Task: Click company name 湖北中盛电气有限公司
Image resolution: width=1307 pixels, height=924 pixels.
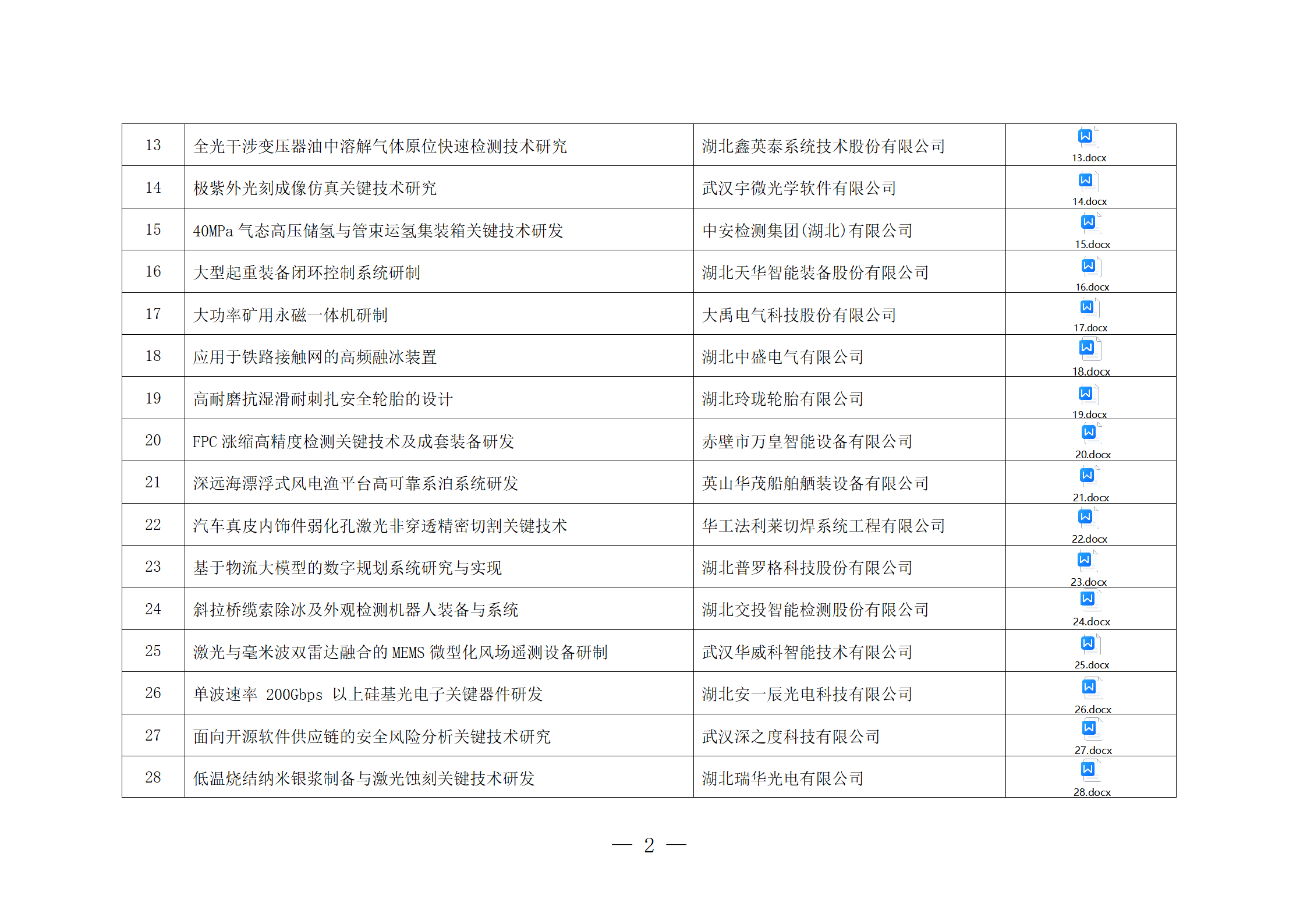Action: click(x=782, y=357)
